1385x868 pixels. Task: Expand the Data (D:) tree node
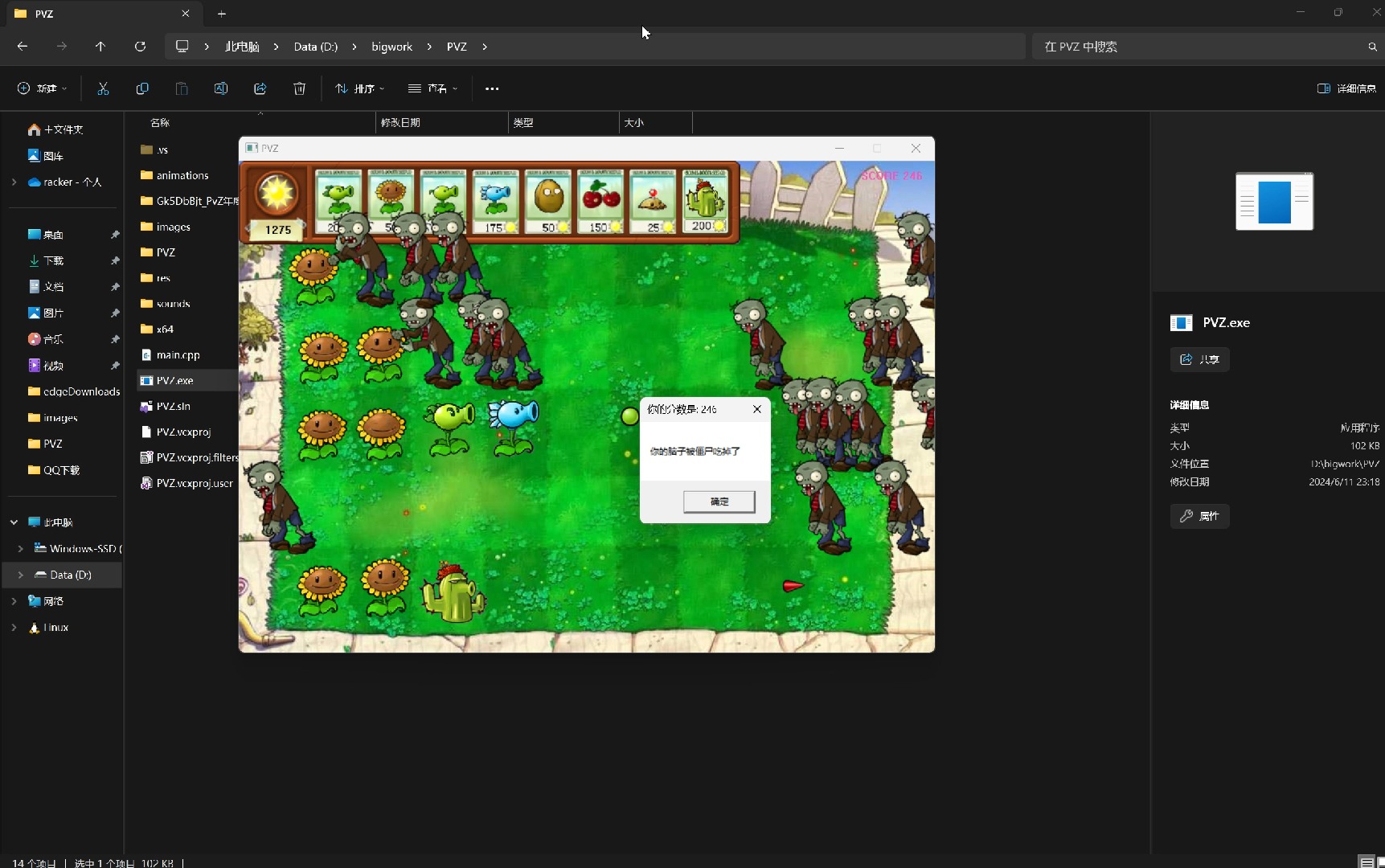tap(21, 575)
